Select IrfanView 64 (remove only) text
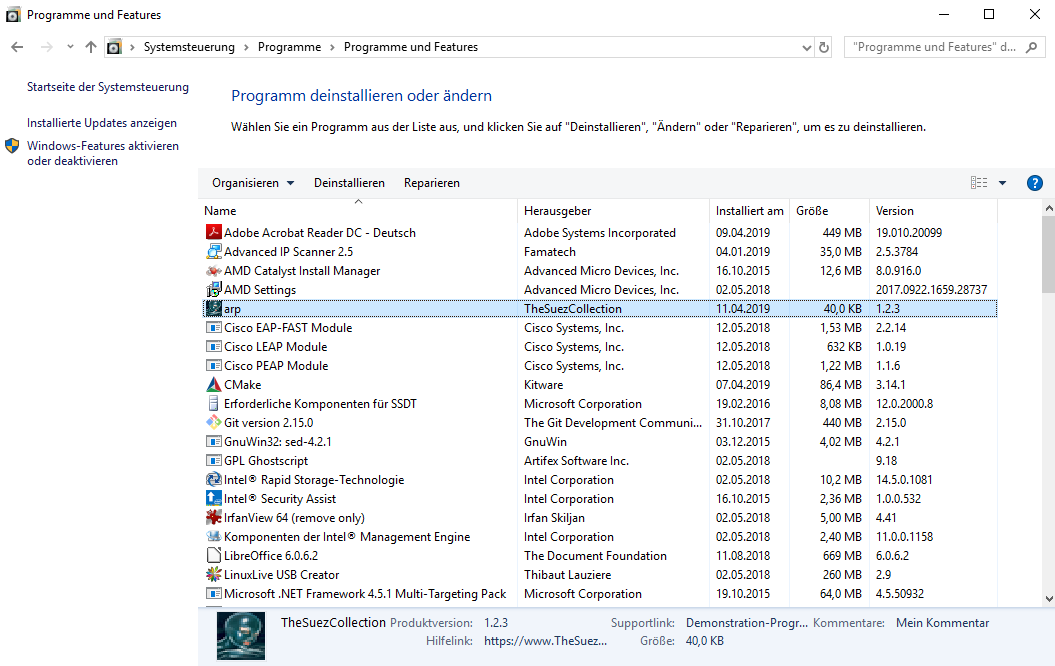1055x666 pixels. point(294,518)
